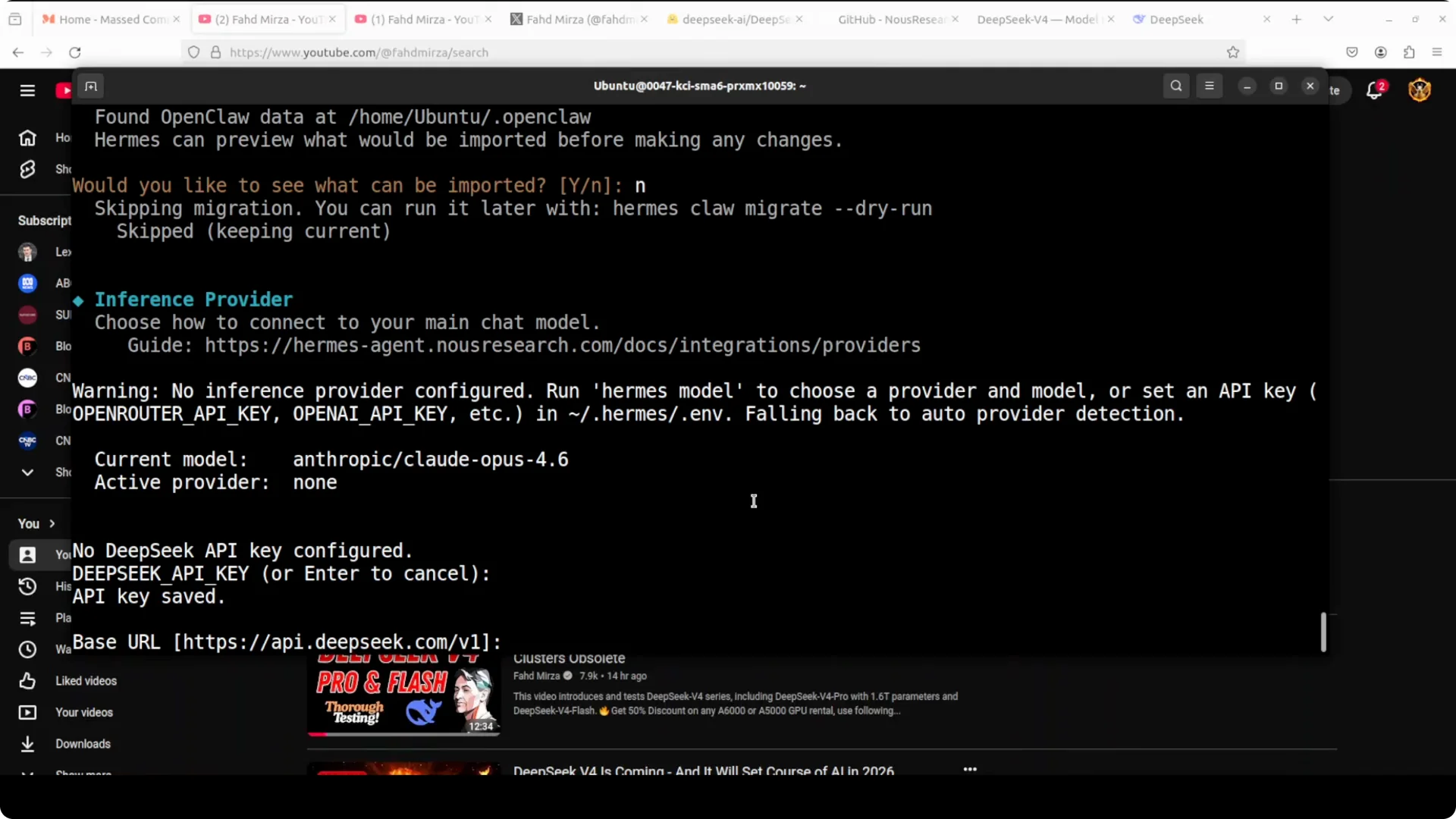
Task: Reload the page with refresh icon
Action: [74, 52]
